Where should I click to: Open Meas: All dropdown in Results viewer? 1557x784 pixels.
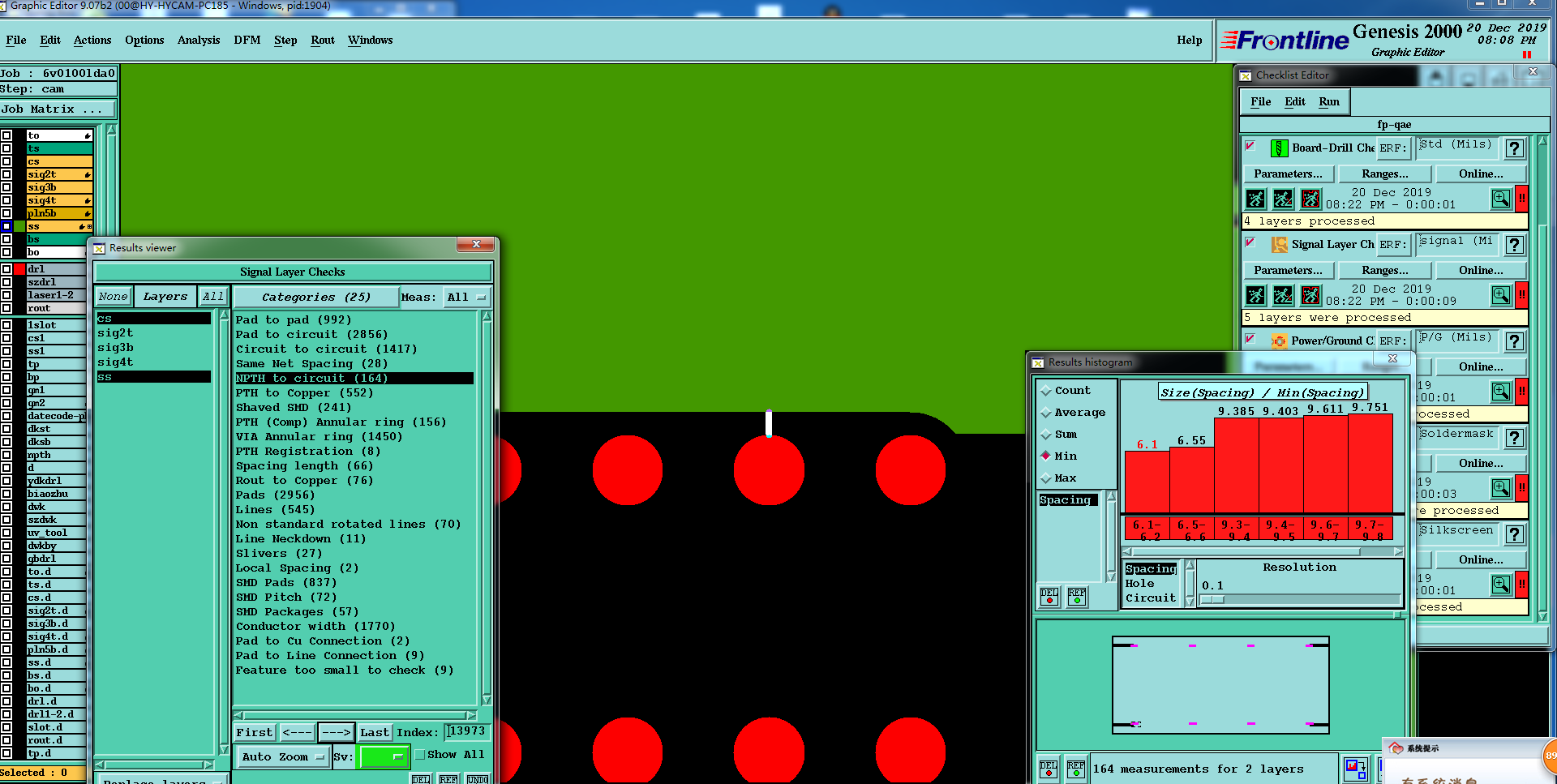467,298
